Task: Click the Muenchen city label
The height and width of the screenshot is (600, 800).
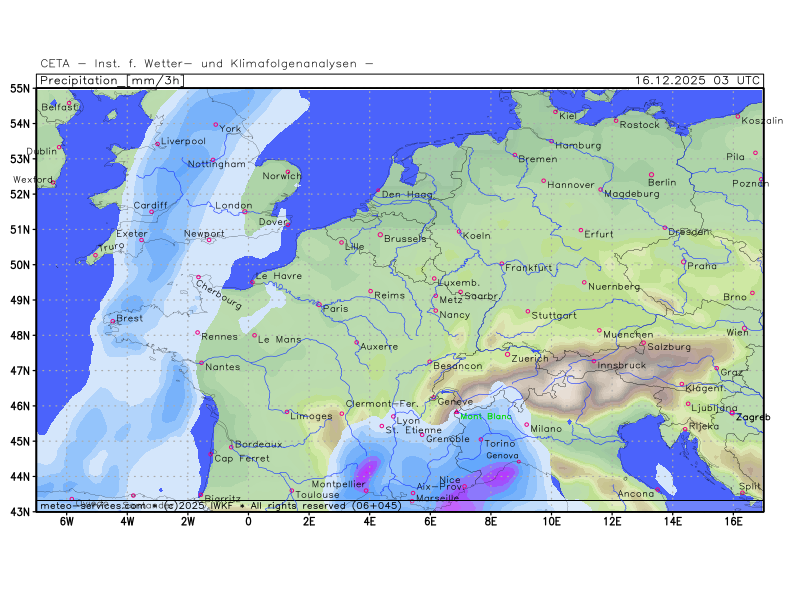Action: 630,334
